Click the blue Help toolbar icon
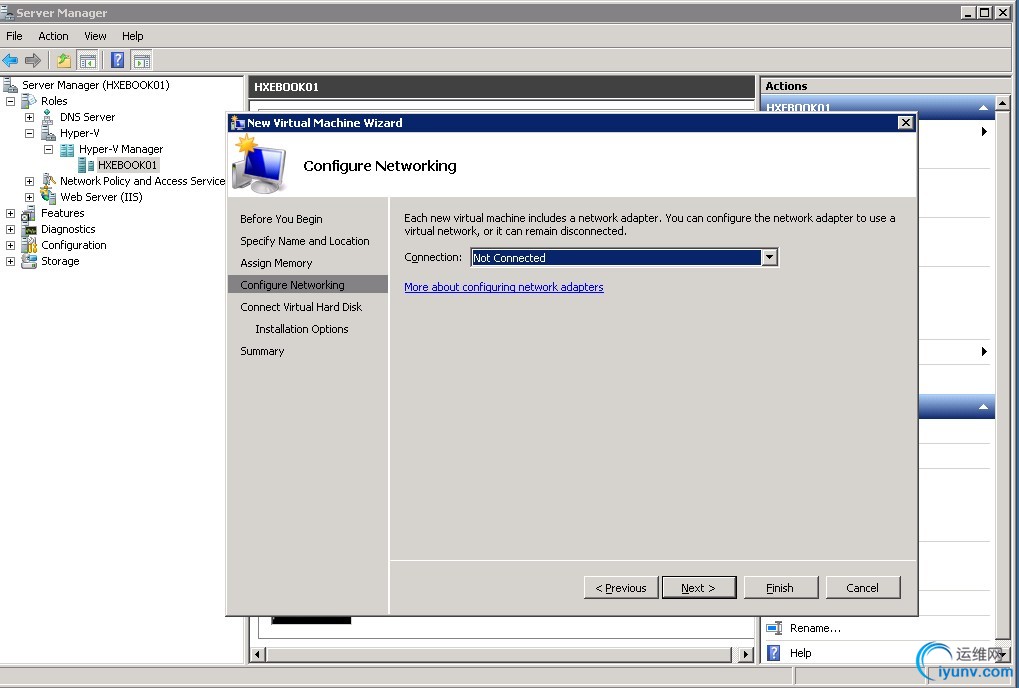 point(118,60)
